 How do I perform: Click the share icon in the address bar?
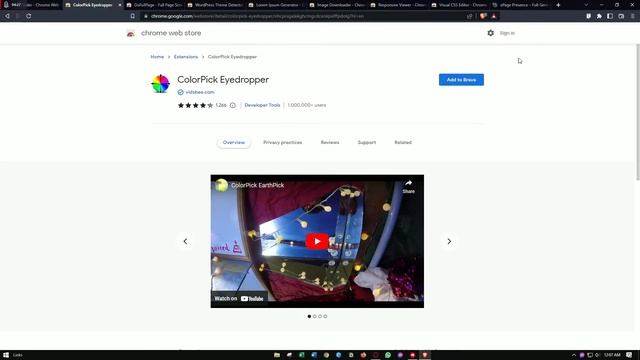tap(469, 16)
